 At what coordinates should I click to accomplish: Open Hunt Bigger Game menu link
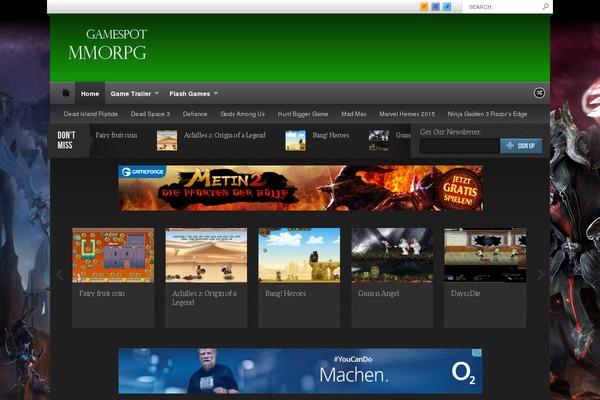pos(303,114)
